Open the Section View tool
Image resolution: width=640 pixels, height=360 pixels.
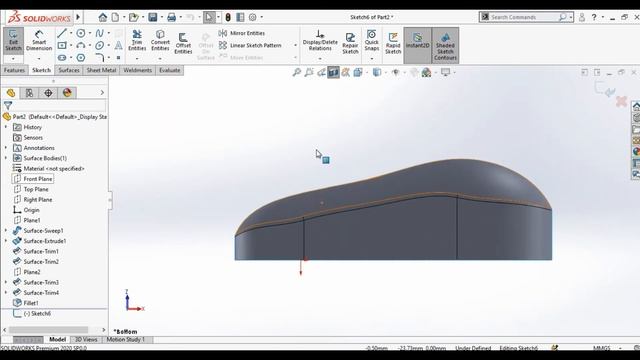click(x=333, y=73)
